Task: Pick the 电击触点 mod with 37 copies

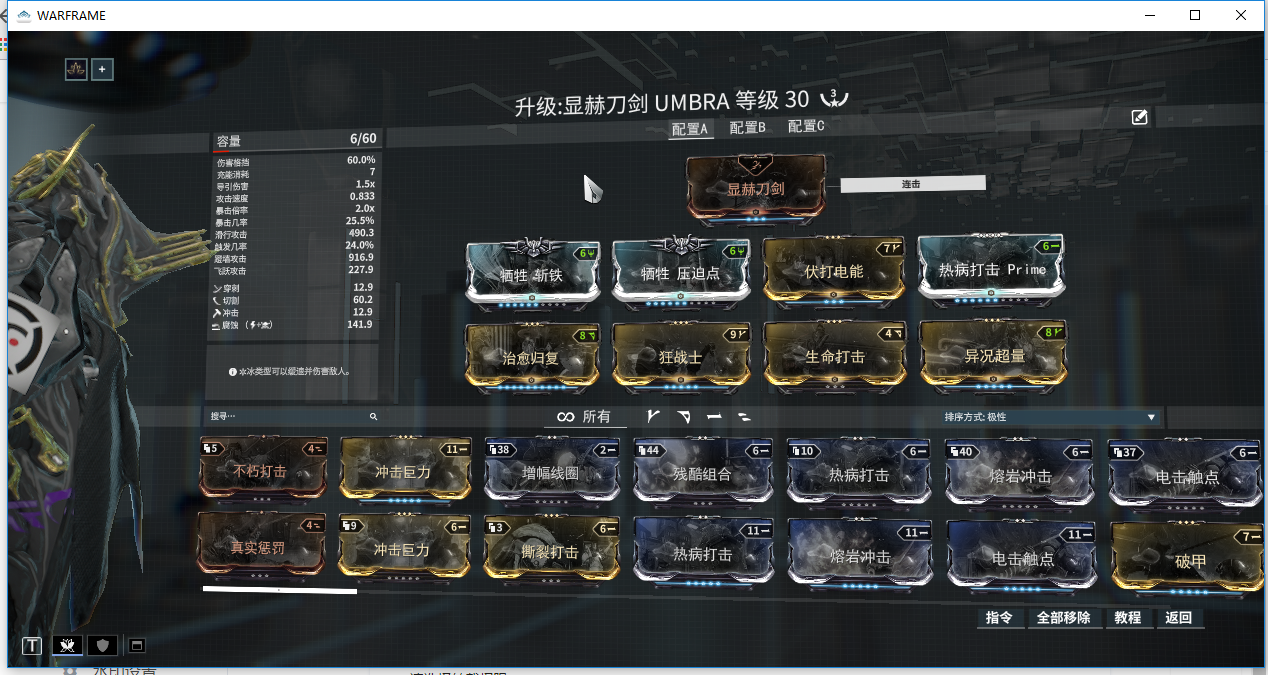Action: (x=1184, y=475)
